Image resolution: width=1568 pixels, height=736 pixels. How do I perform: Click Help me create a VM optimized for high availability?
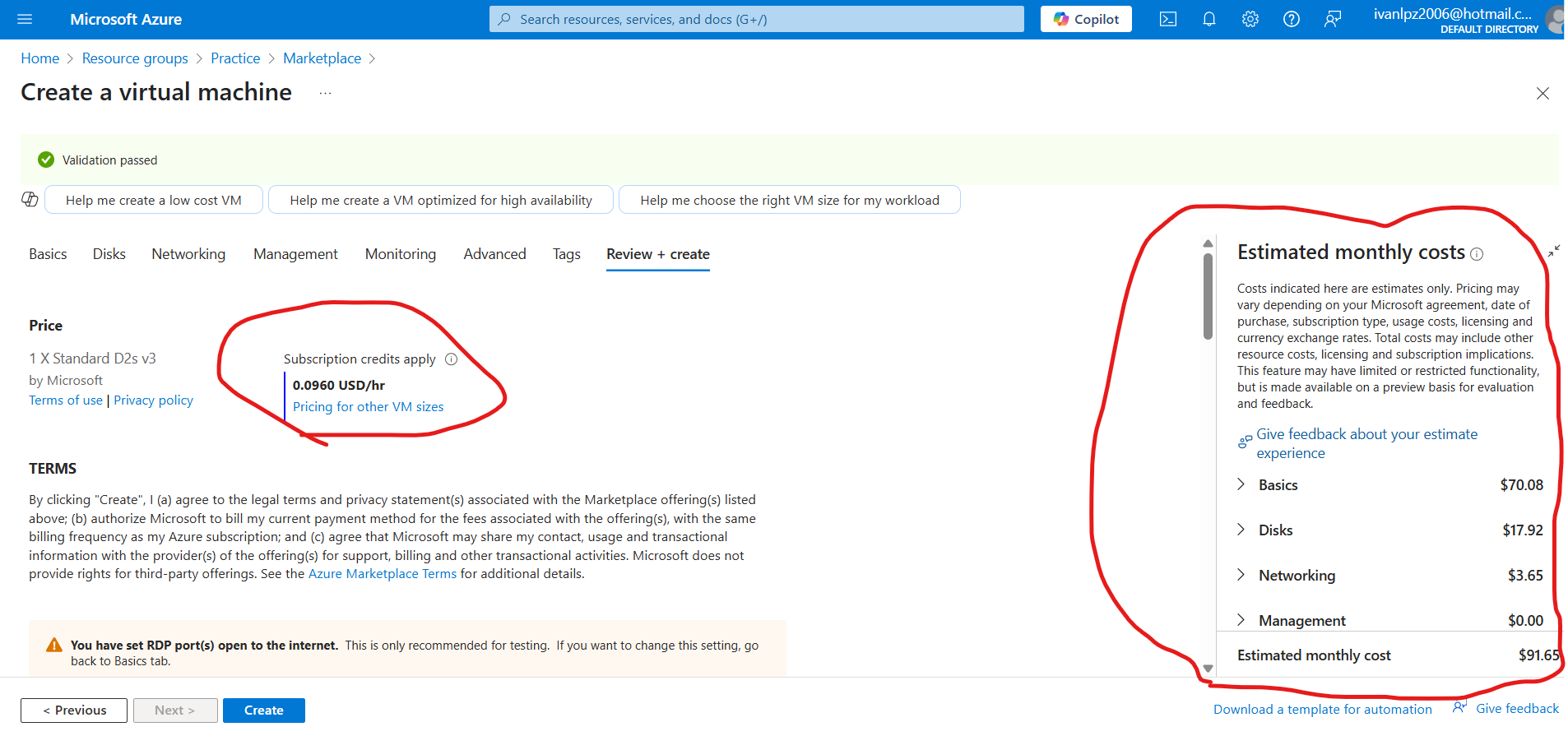pyautogui.click(x=441, y=200)
